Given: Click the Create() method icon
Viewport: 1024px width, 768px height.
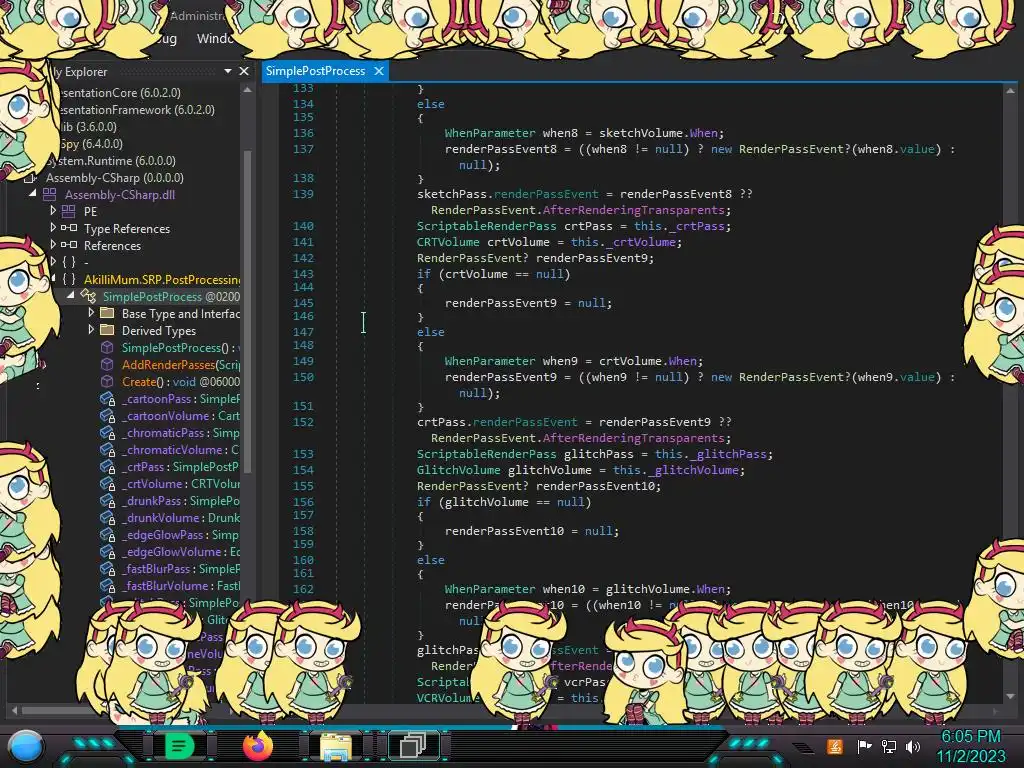Looking at the screenshot, I should [107, 381].
